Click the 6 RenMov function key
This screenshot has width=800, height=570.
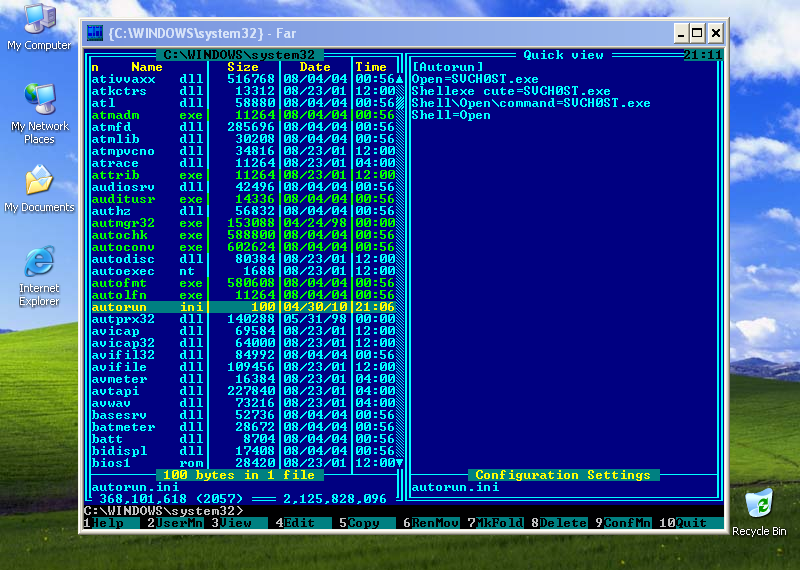point(431,523)
